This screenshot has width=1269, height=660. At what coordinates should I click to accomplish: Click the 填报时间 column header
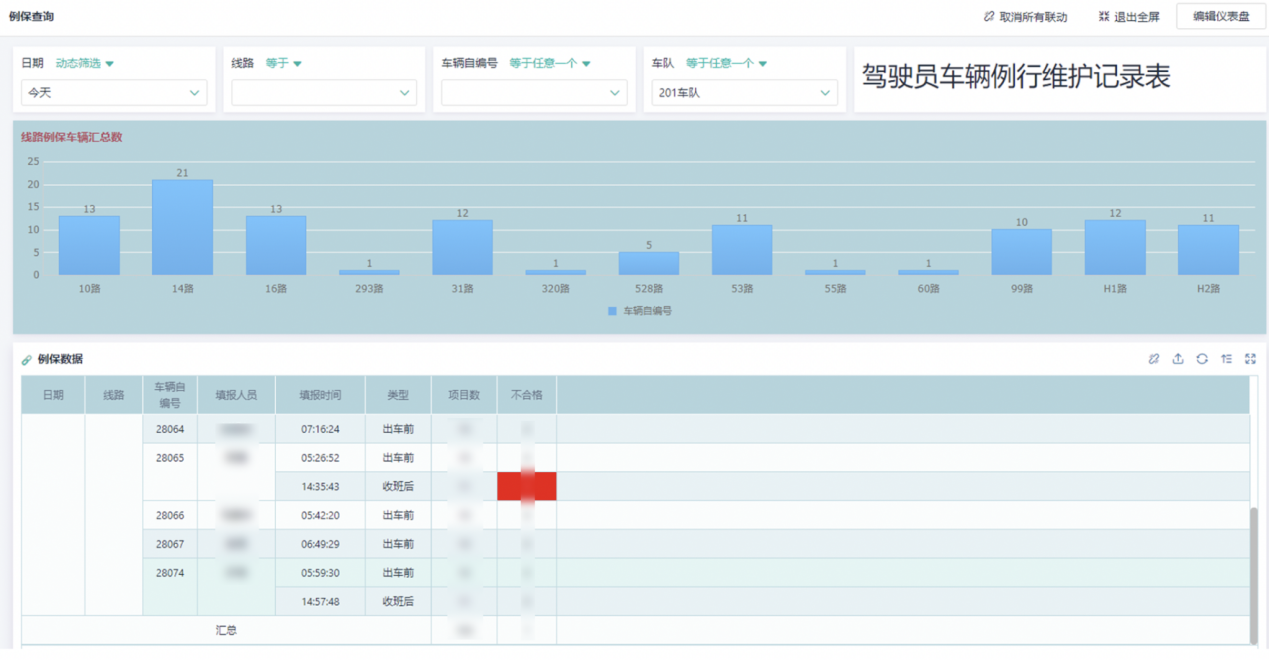(320, 395)
